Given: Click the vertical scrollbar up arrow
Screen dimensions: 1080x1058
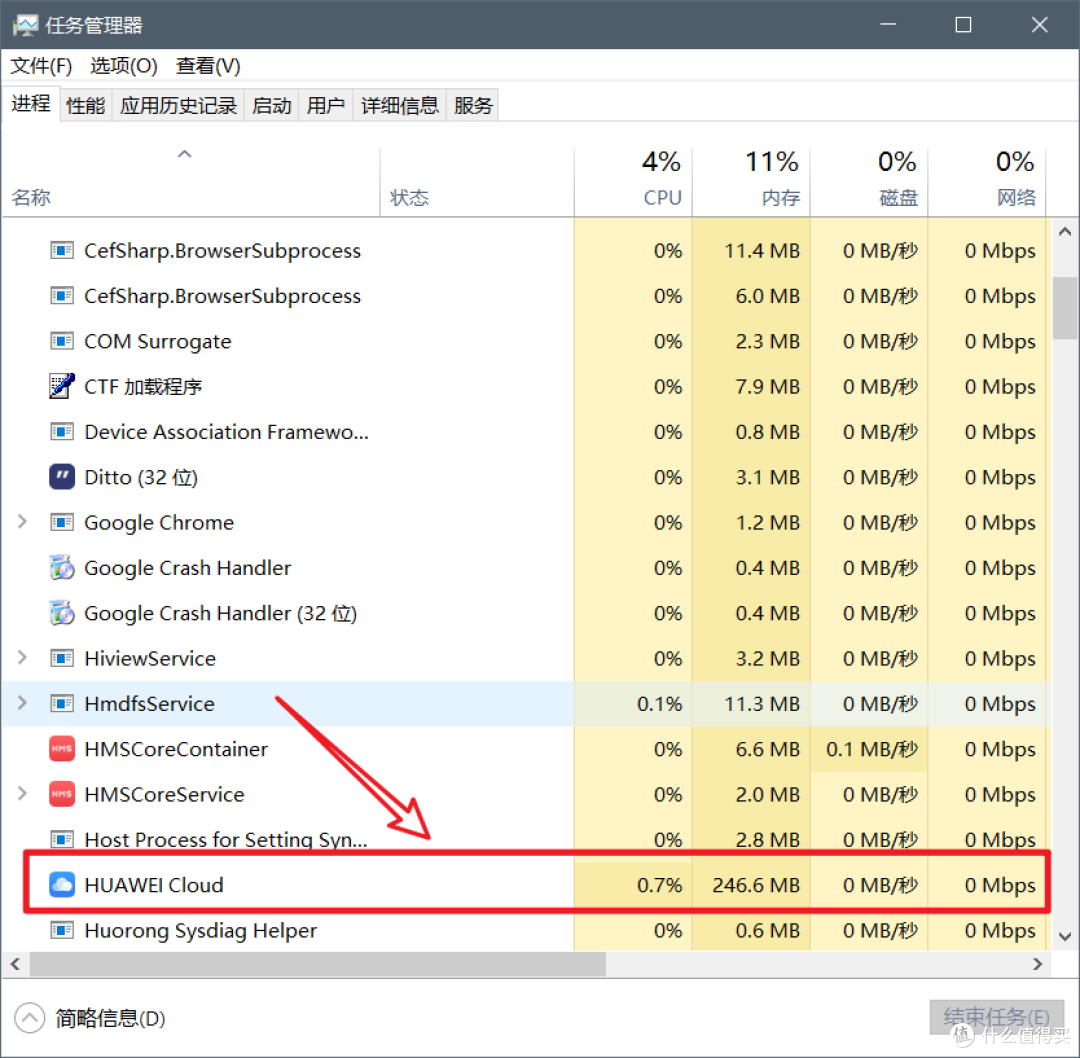Looking at the screenshot, I should (1065, 231).
